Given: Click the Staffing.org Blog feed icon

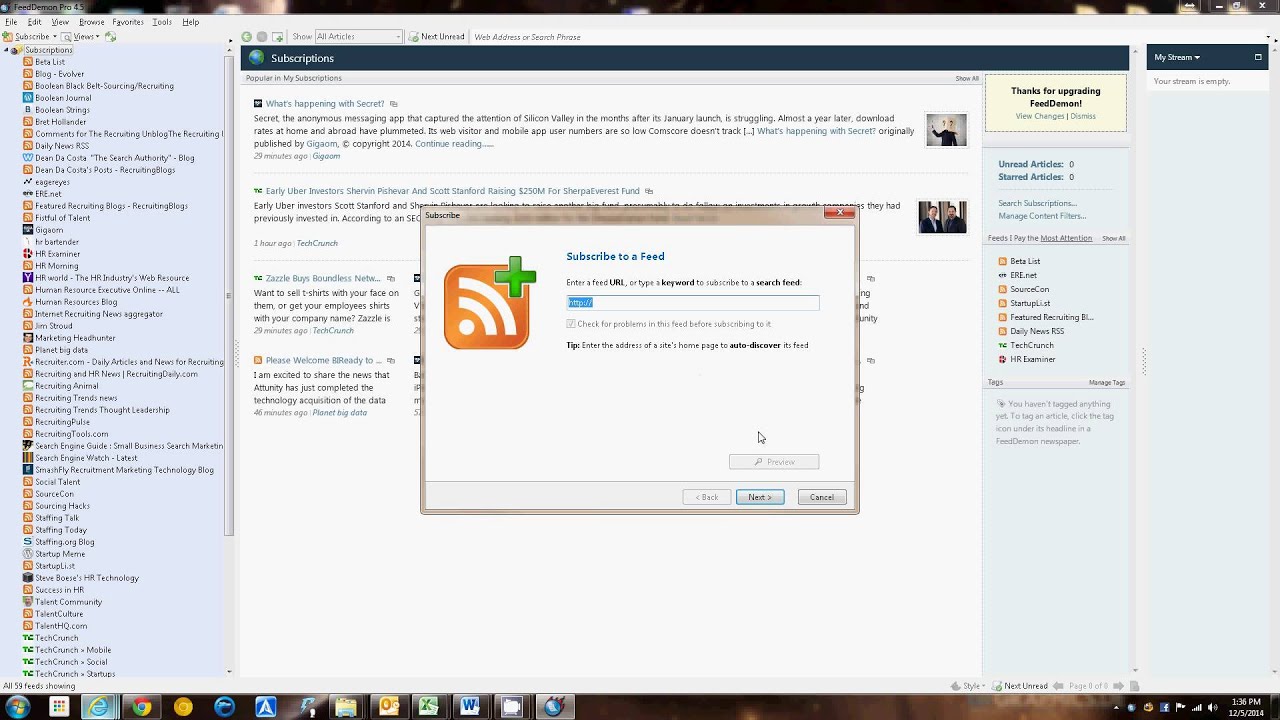Looking at the screenshot, I should coord(28,542).
